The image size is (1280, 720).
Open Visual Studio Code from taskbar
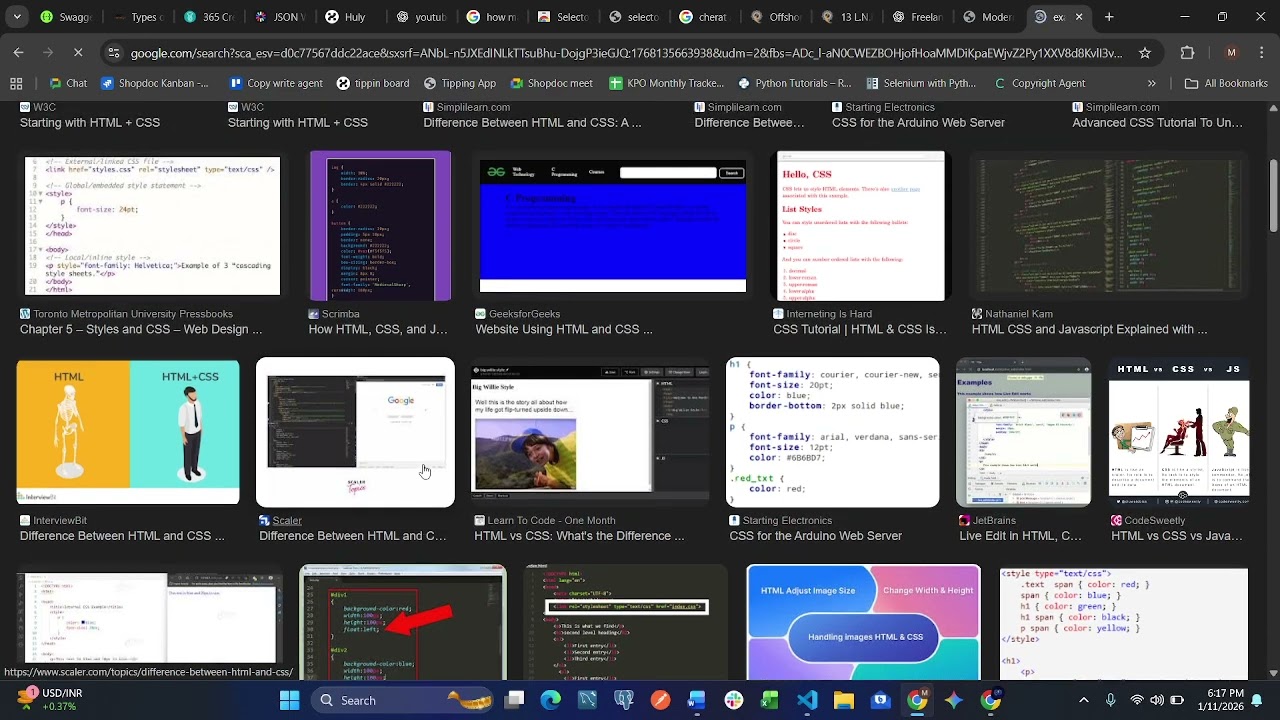[807, 700]
